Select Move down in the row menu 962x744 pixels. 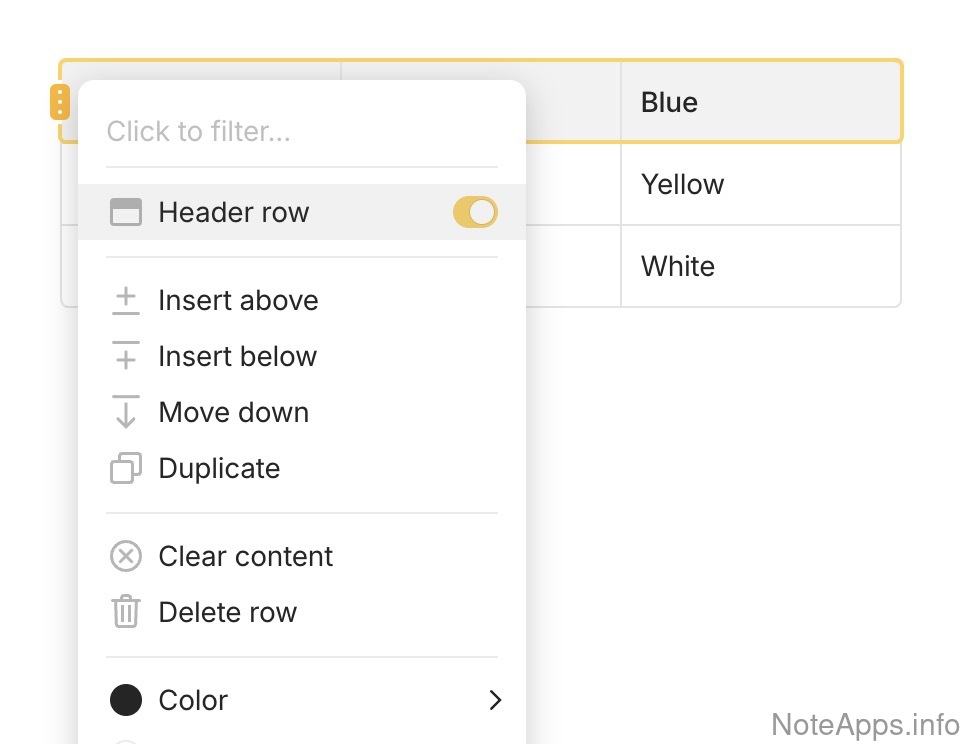[x=233, y=412]
